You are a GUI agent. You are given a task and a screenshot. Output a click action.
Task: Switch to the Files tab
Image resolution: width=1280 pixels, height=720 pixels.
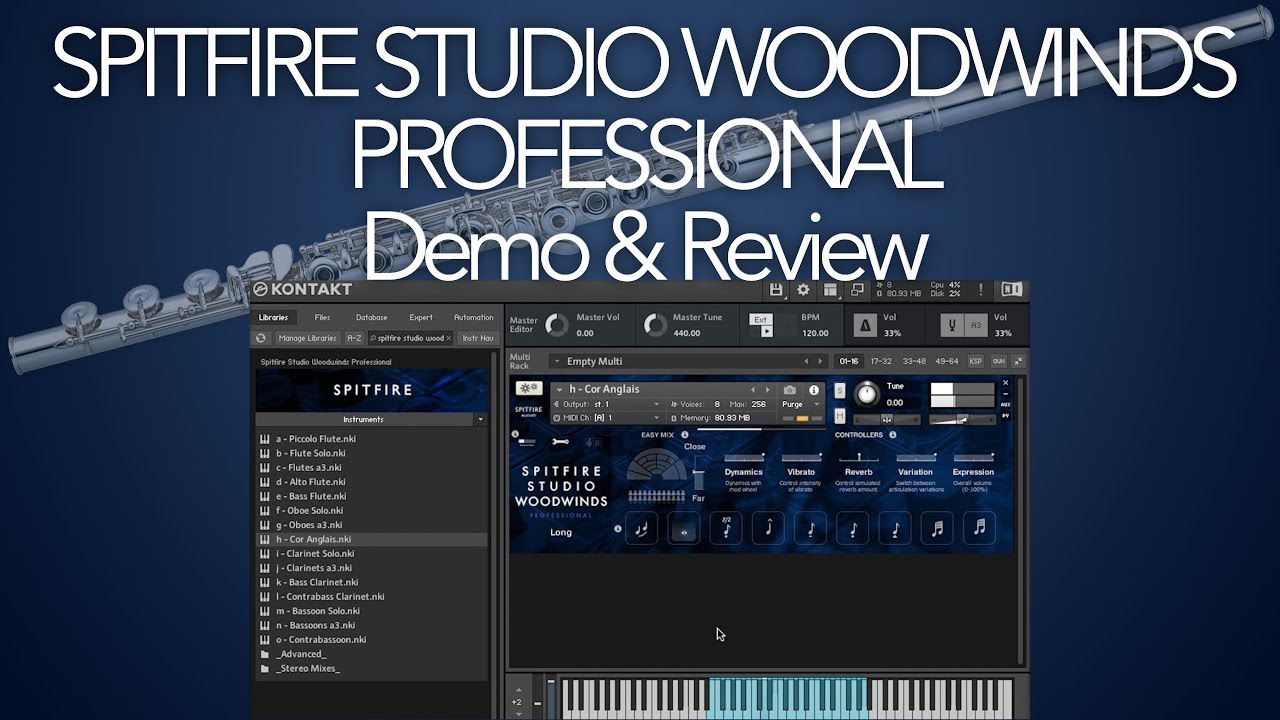click(322, 317)
